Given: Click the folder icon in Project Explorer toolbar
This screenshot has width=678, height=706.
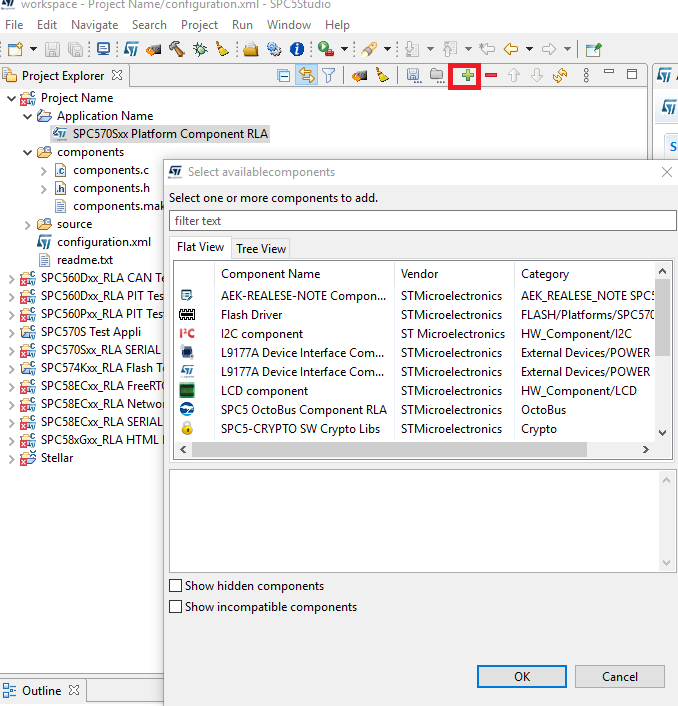Looking at the screenshot, I should (436, 76).
